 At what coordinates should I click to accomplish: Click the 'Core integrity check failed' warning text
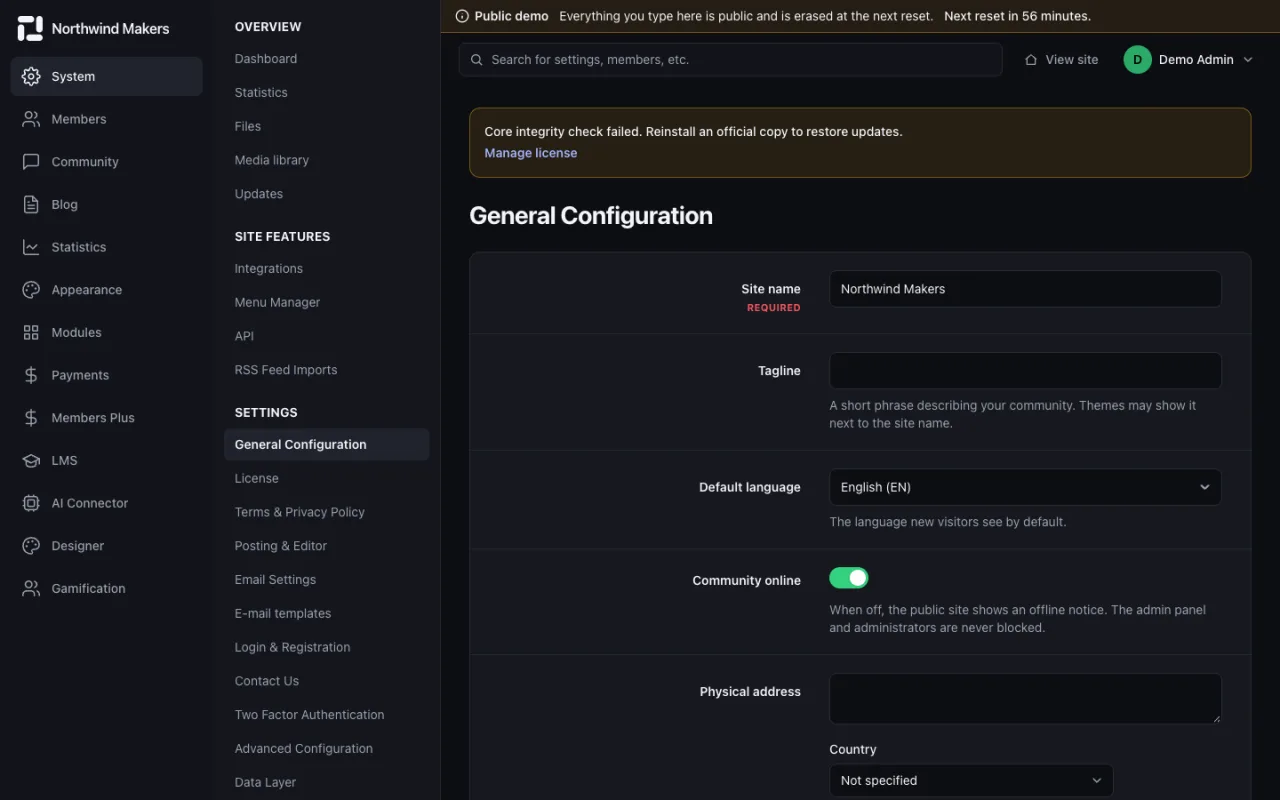coord(693,131)
